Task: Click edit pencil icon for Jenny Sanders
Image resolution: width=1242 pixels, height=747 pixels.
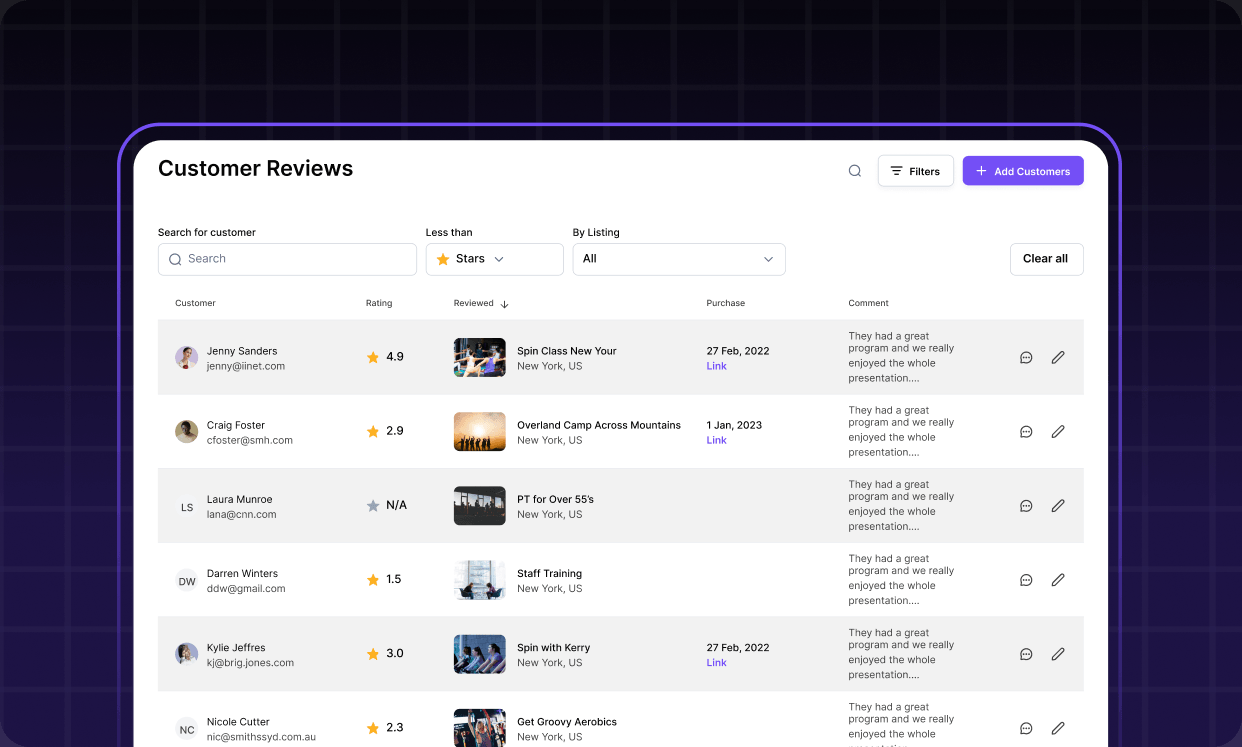Action: [x=1058, y=357]
